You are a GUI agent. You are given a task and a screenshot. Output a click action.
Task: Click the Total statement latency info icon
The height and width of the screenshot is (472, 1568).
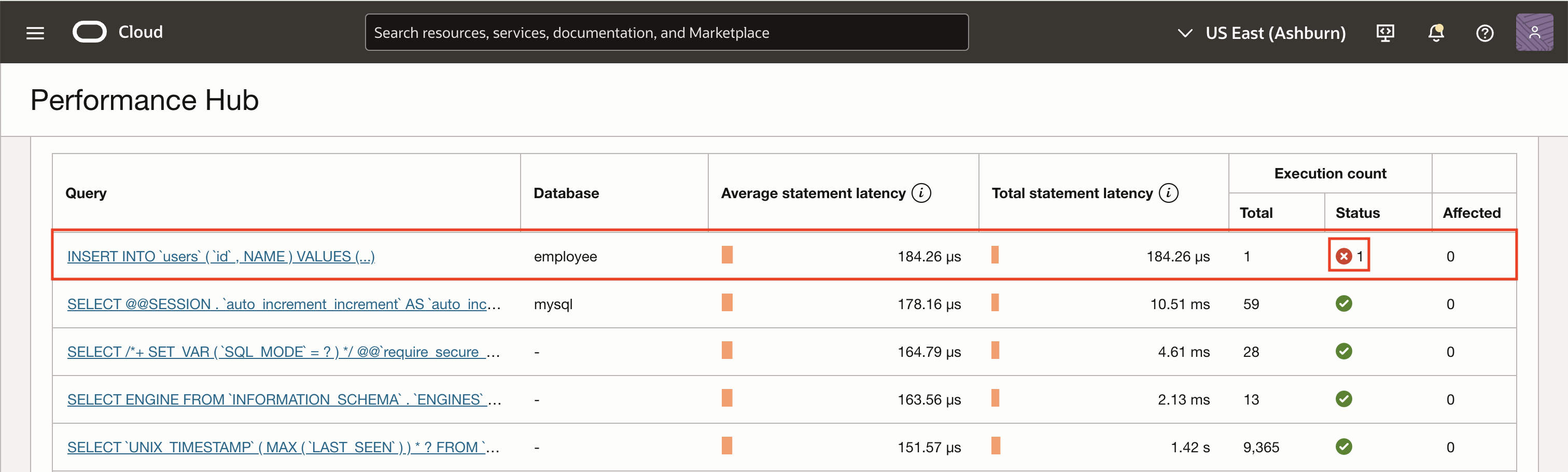click(x=1169, y=192)
